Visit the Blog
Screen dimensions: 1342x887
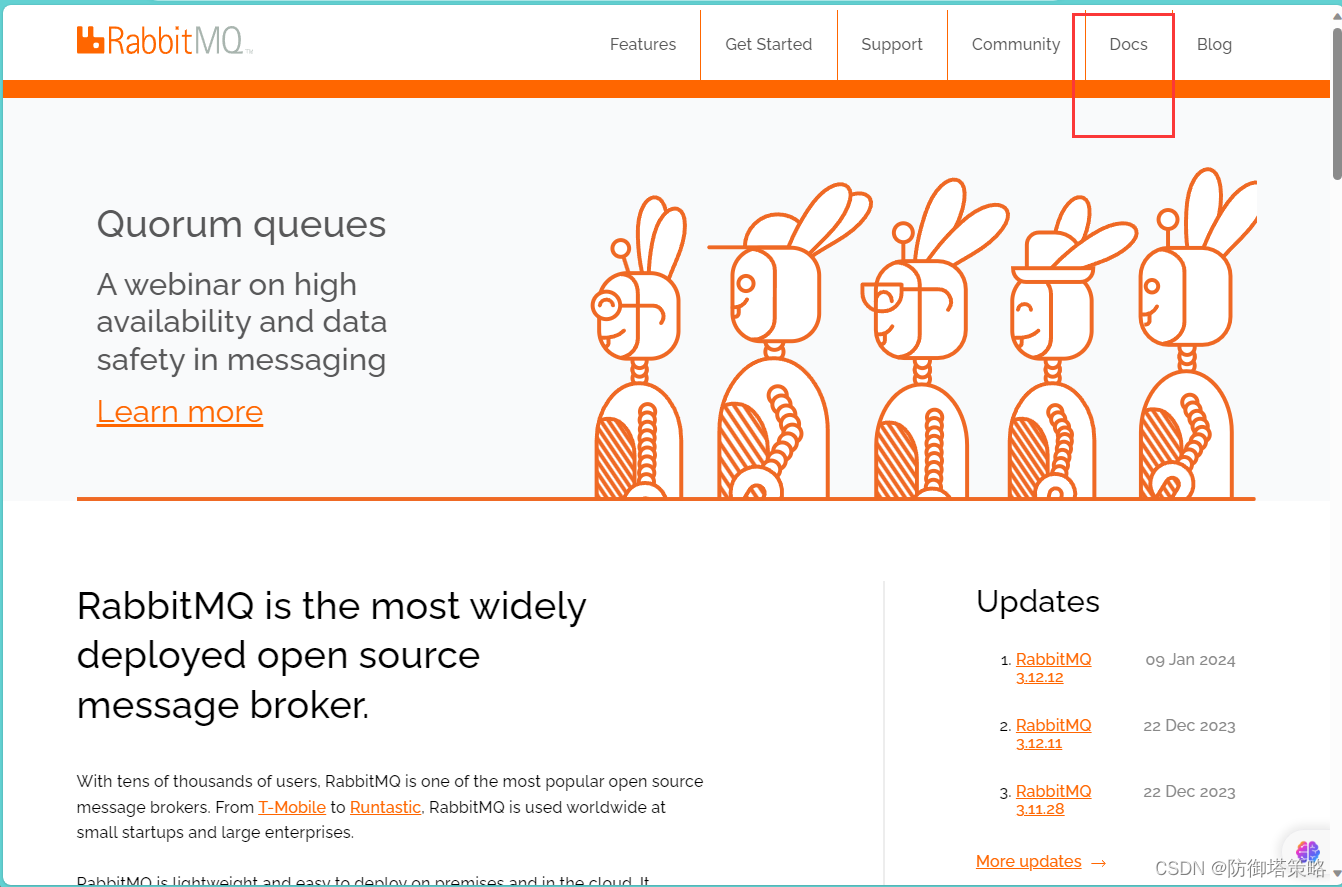(x=1214, y=44)
